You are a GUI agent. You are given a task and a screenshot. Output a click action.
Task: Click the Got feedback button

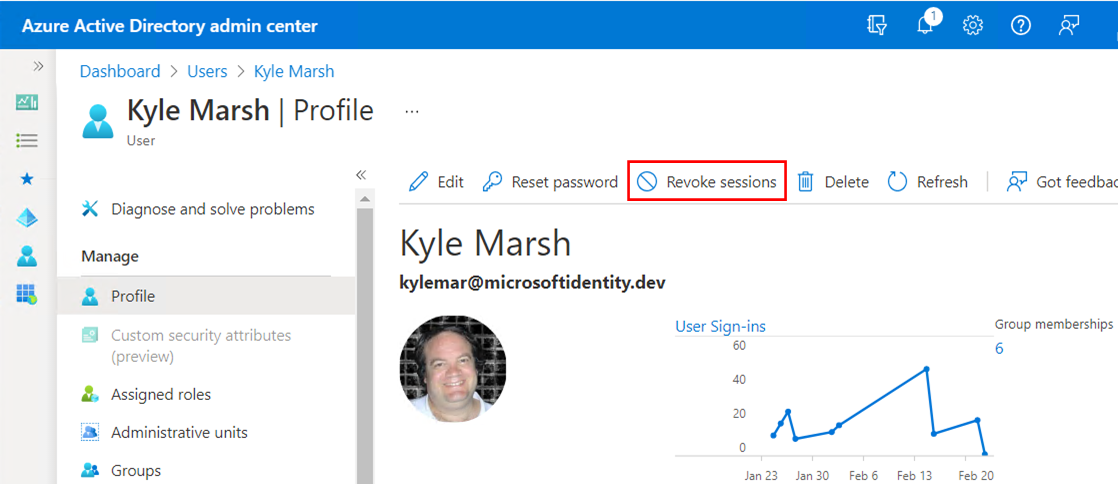[1062, 182]
